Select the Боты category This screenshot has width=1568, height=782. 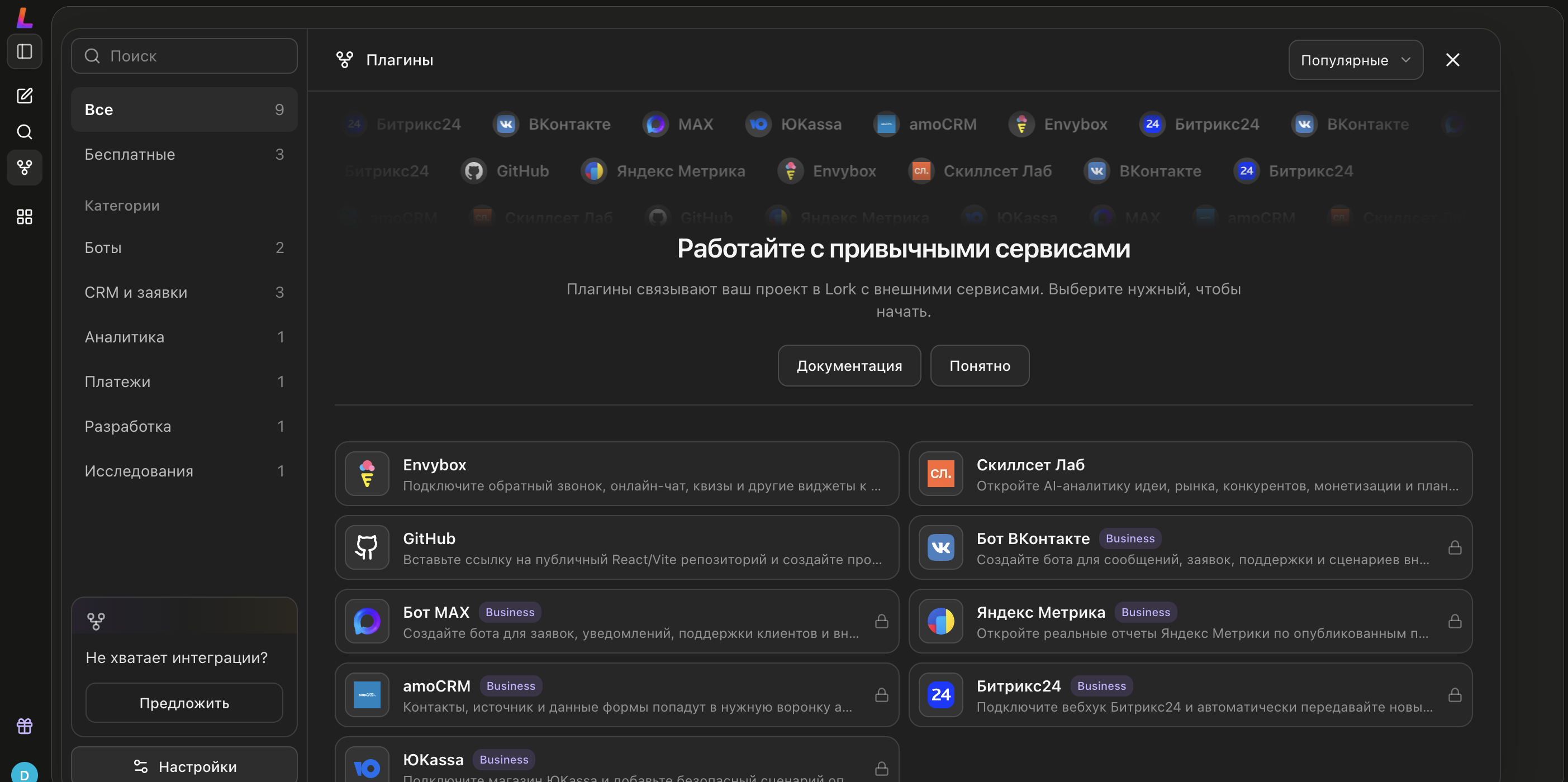point(184,247)
